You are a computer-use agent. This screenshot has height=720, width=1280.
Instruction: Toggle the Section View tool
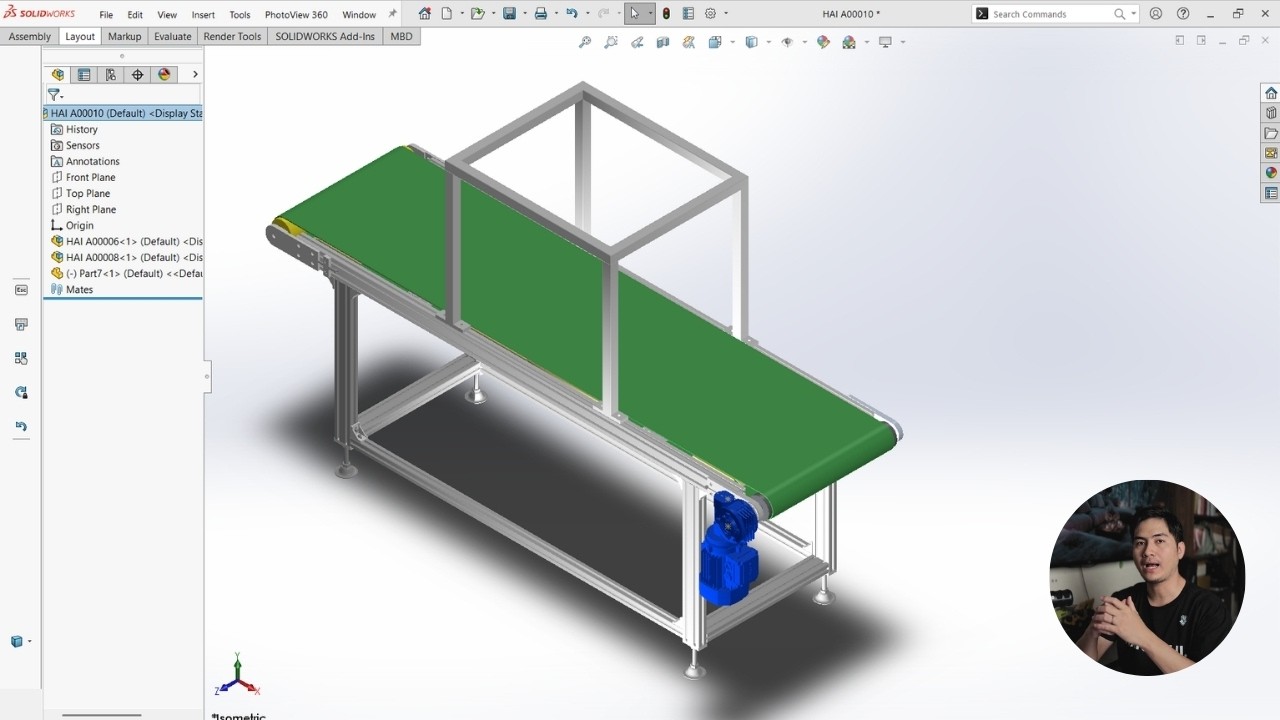(x=663, y=42)
